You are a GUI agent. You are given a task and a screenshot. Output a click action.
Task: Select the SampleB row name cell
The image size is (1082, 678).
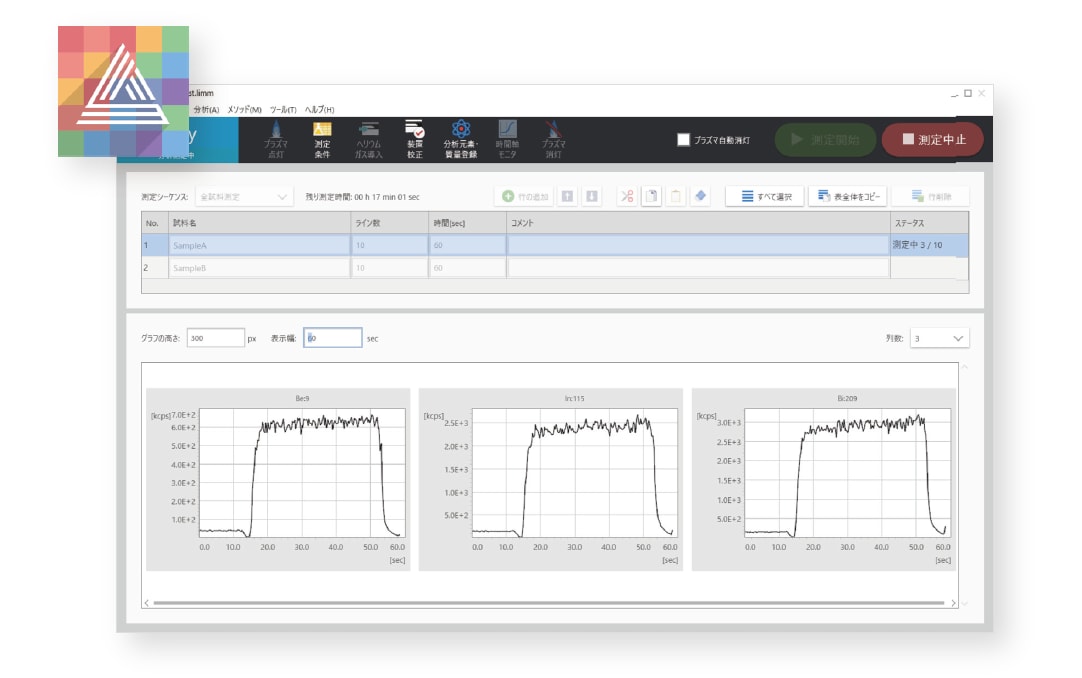click(259, 268)
